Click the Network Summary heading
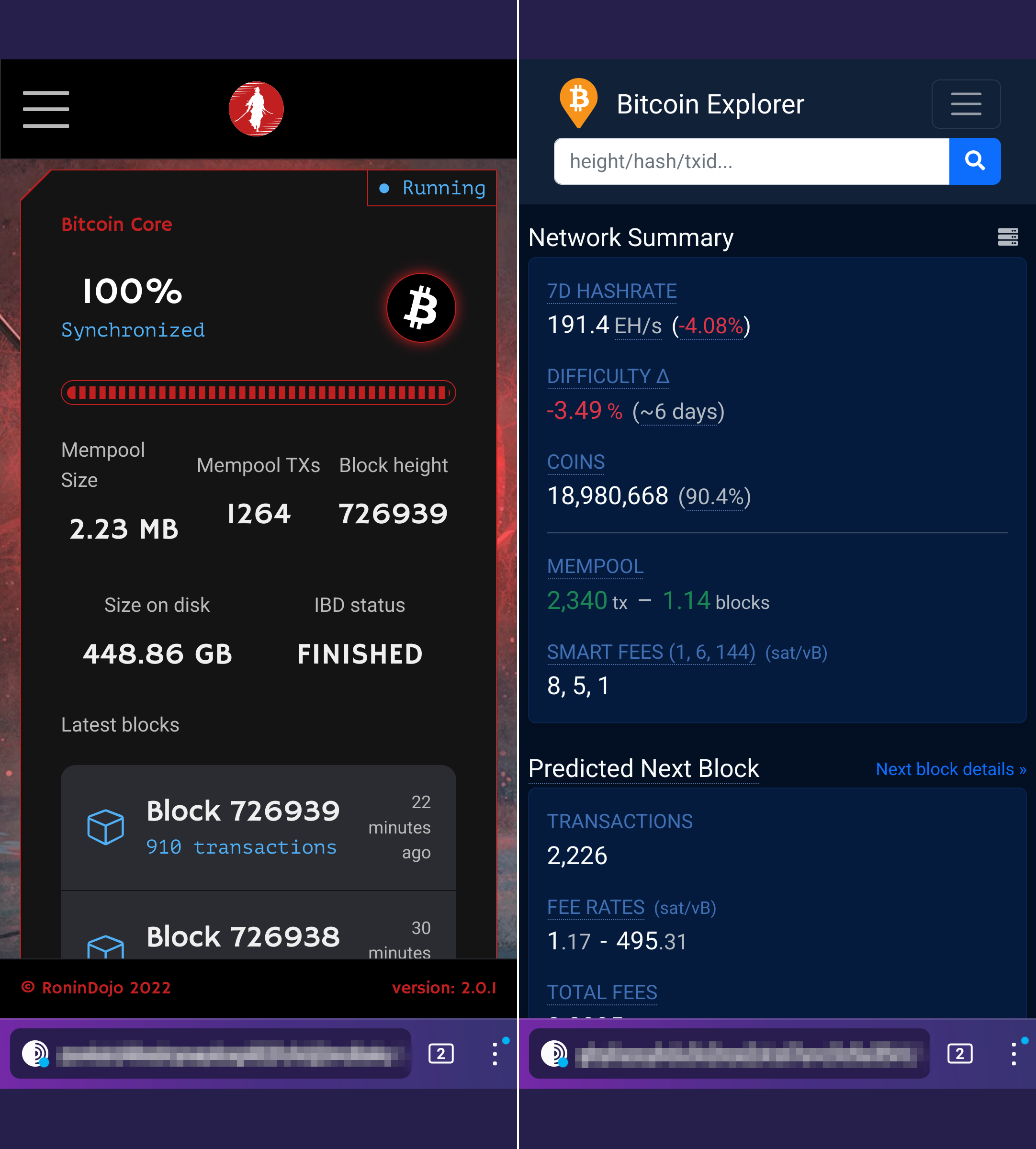Screen dimensions: 1036x1149 click(631, 237)
